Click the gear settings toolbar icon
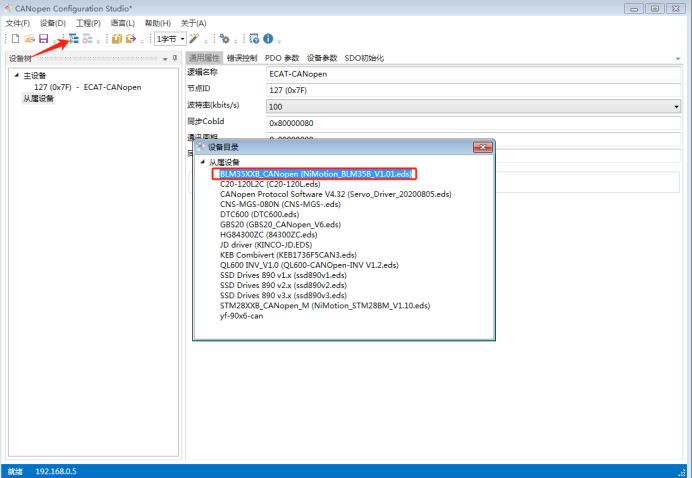This screenshot has width=692, height=478. click(225, 39)
